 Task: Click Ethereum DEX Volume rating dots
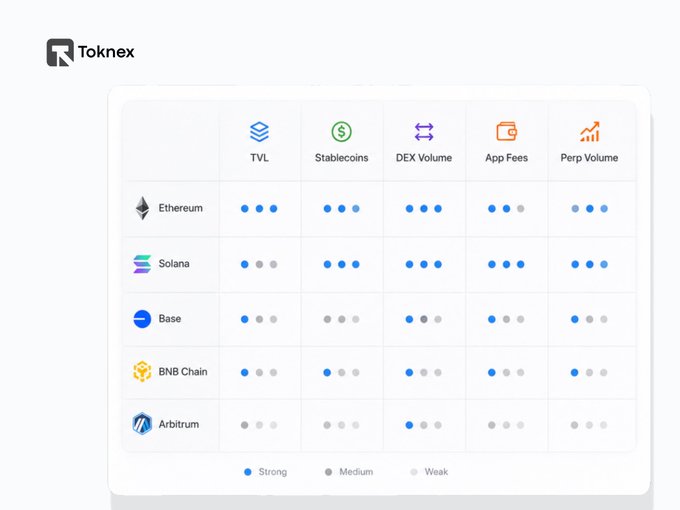pyautogui.click(x=424, y=209)
